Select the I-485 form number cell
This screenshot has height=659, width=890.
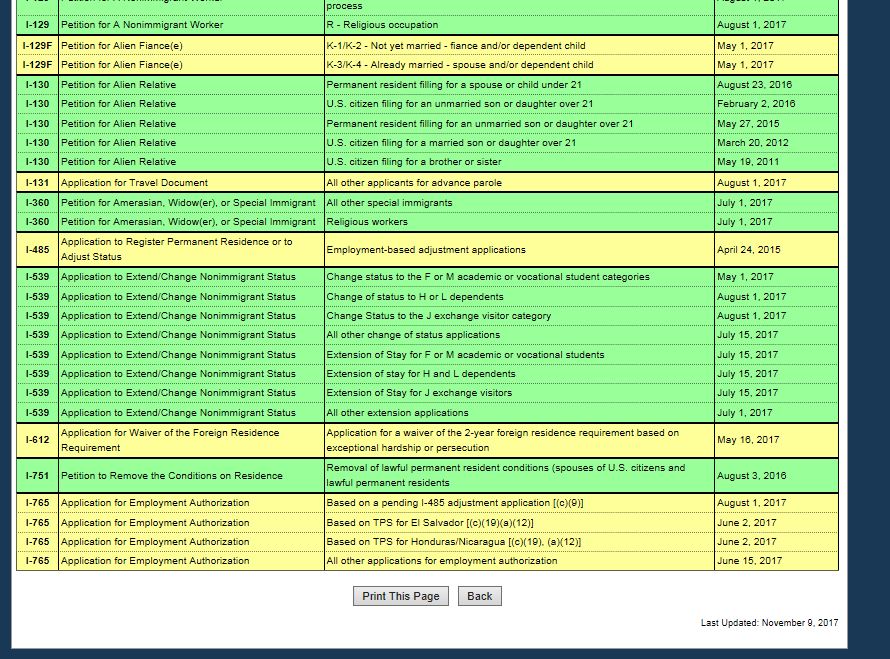pos(37,250)
